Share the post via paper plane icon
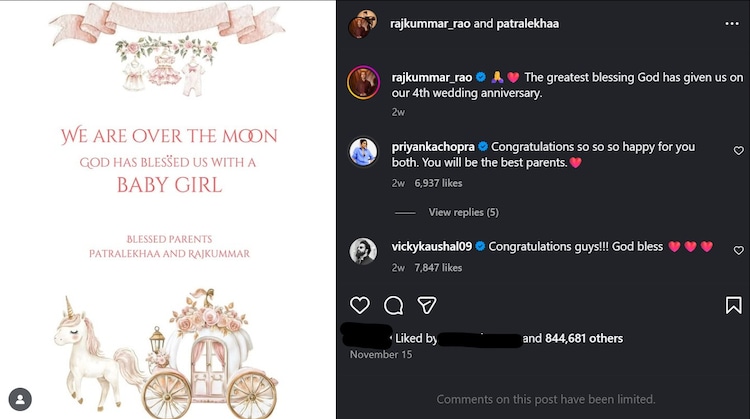 click(x=427, y=305)
